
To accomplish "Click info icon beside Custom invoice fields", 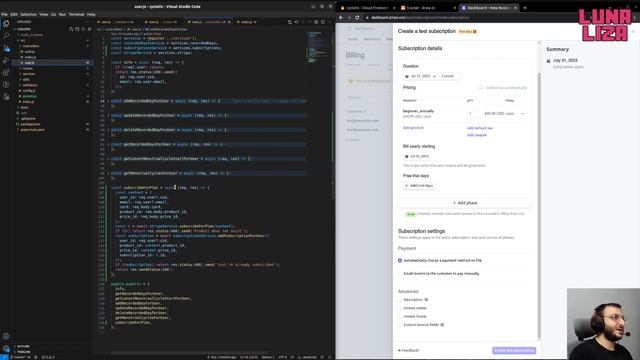I will point(442,325).
